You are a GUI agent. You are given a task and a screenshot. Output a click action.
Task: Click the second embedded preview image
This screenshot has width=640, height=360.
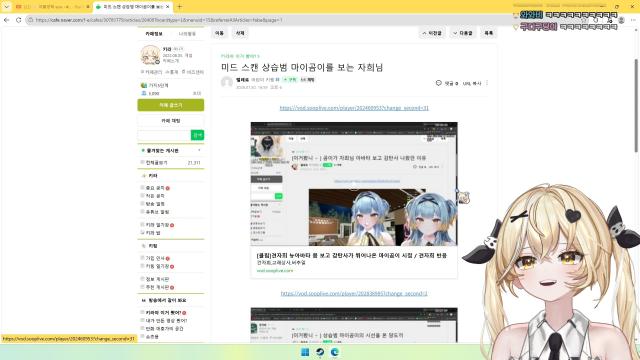click(x=354, y=325)
